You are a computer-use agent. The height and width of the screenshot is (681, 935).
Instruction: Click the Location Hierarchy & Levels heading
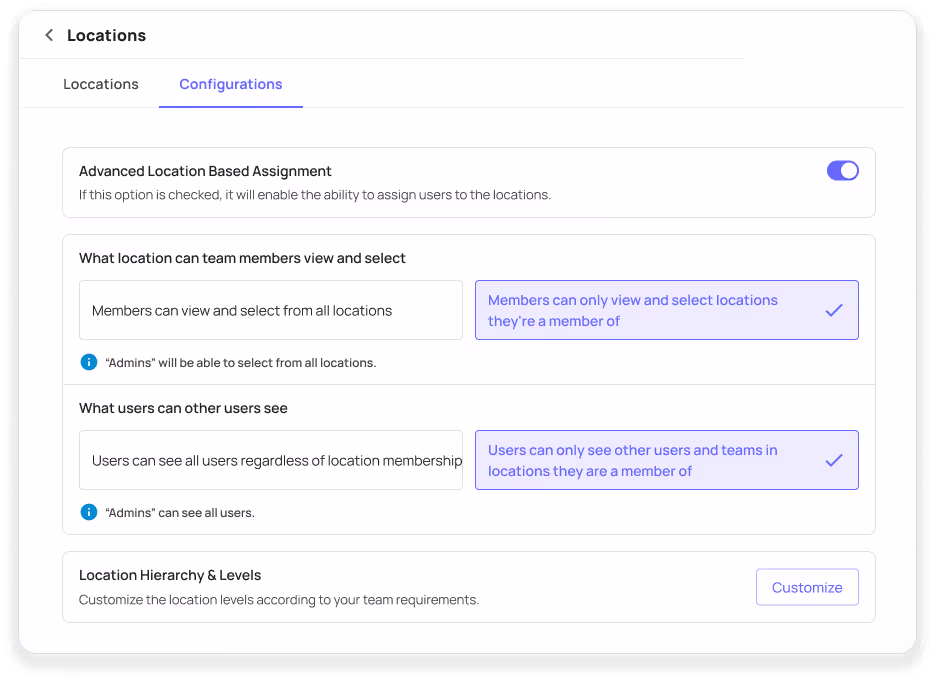coord(170,575)
